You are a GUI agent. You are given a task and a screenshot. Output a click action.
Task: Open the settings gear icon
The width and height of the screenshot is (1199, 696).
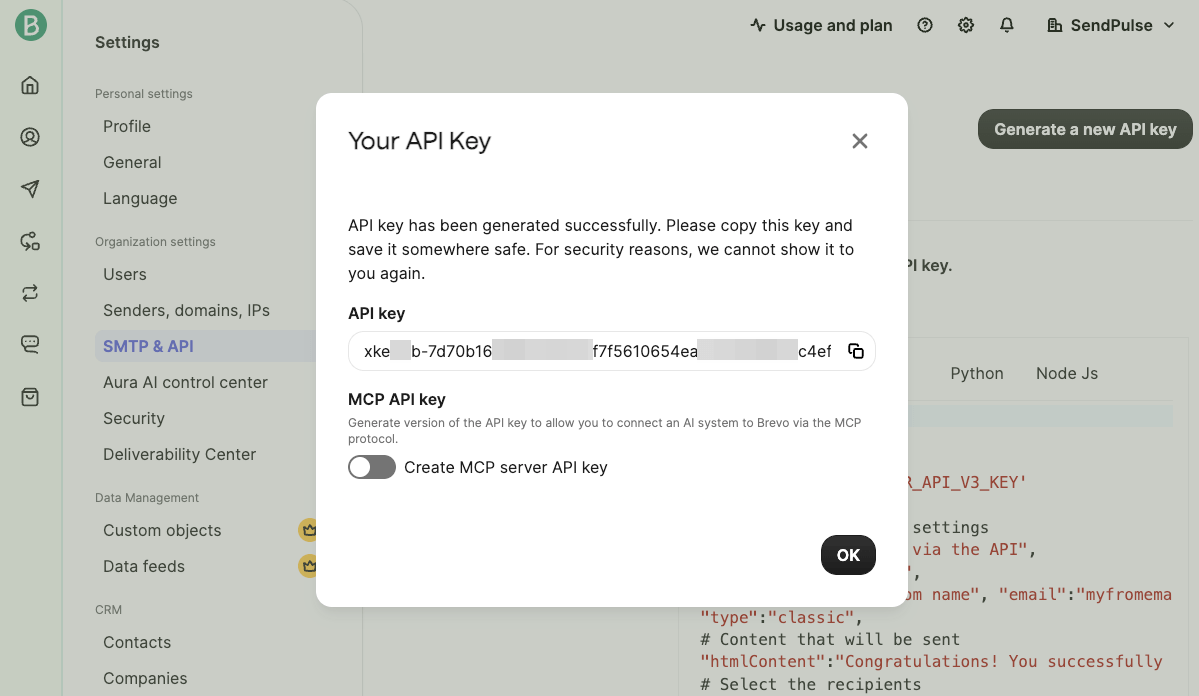(966, 25)
